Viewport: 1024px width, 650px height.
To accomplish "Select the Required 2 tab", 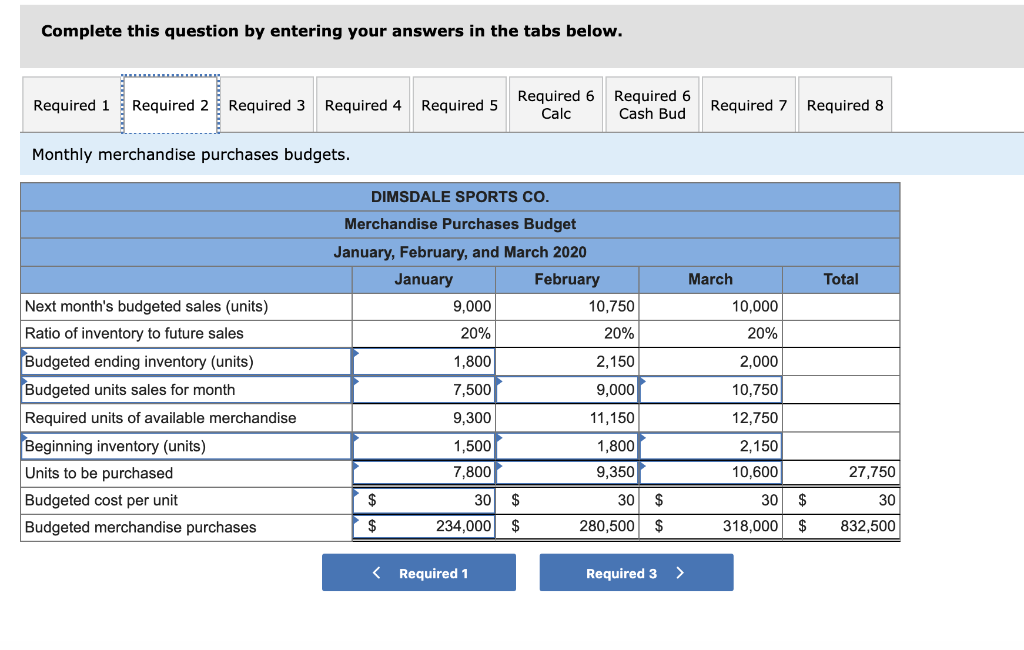I will click(x=170, y=105).
